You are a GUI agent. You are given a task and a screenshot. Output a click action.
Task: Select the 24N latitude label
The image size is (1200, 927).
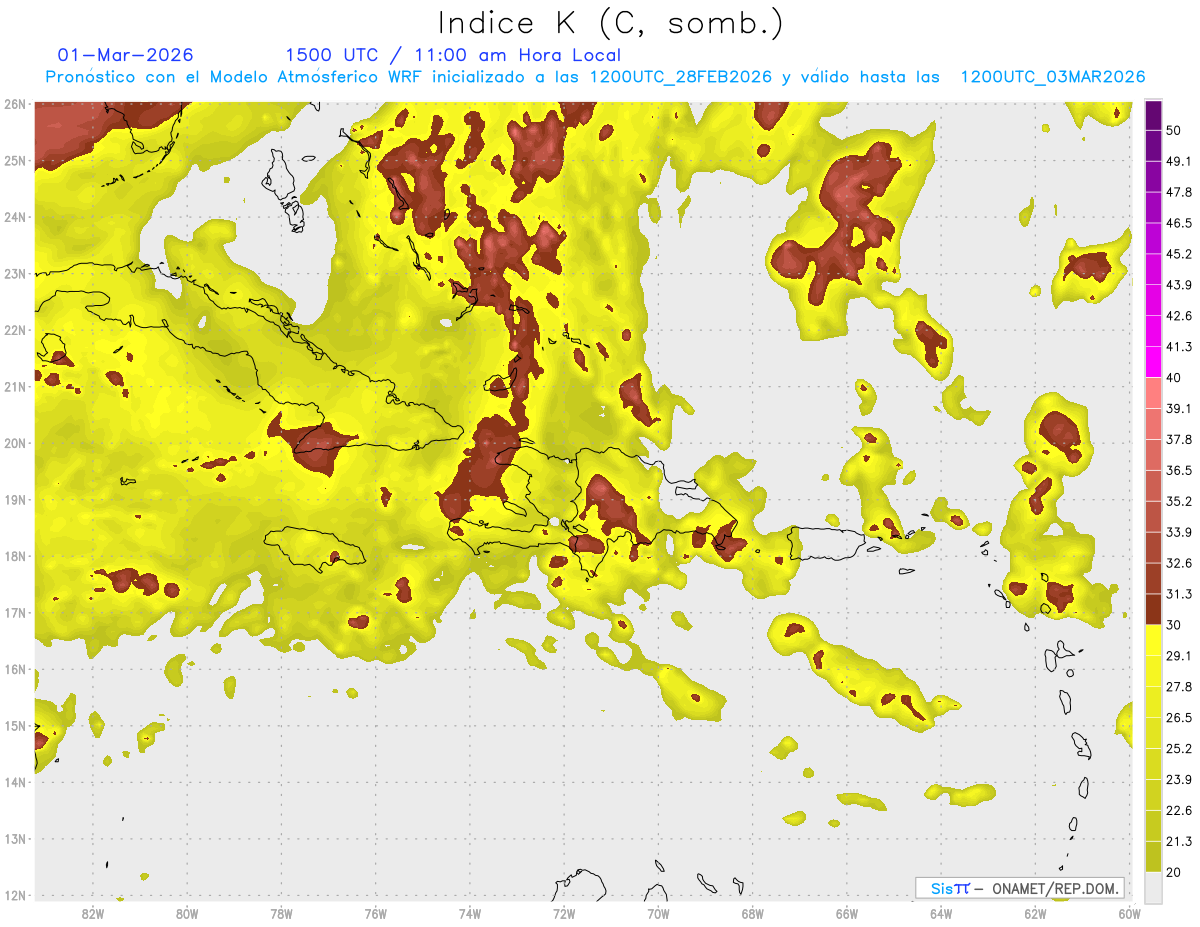[x=15, y=217]
